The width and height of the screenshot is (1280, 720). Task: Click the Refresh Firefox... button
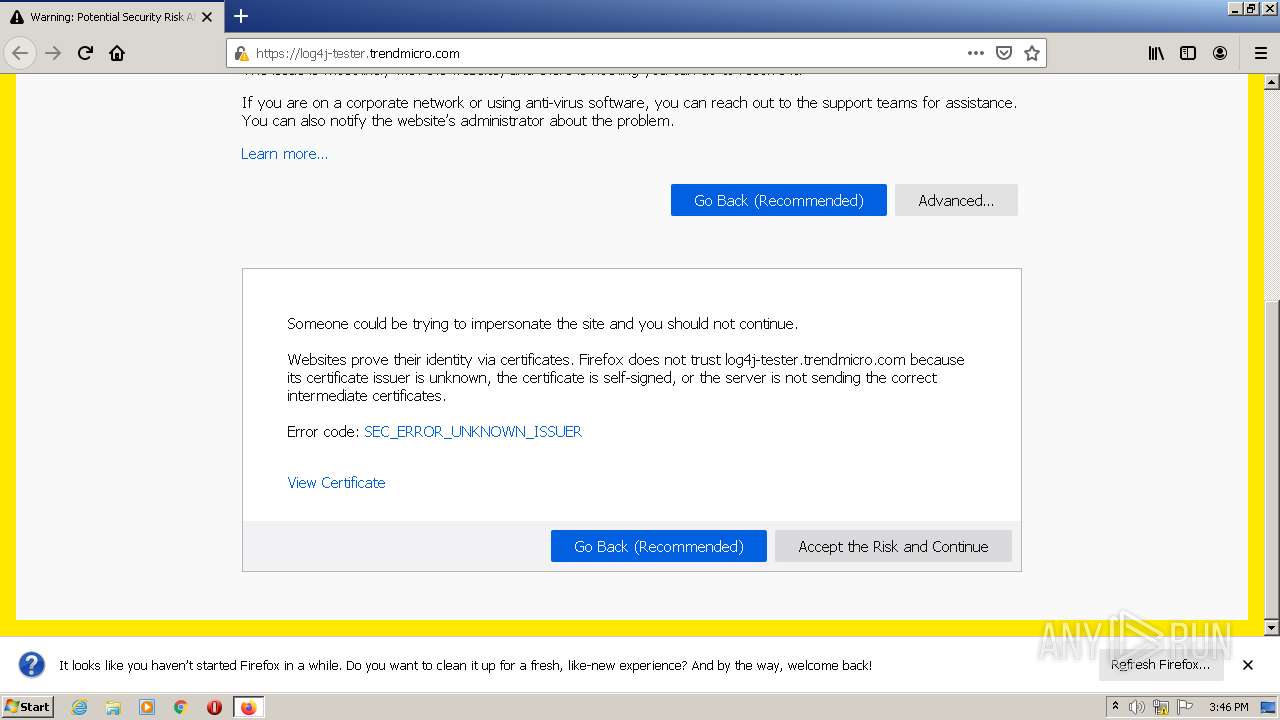coord(1160,664)
